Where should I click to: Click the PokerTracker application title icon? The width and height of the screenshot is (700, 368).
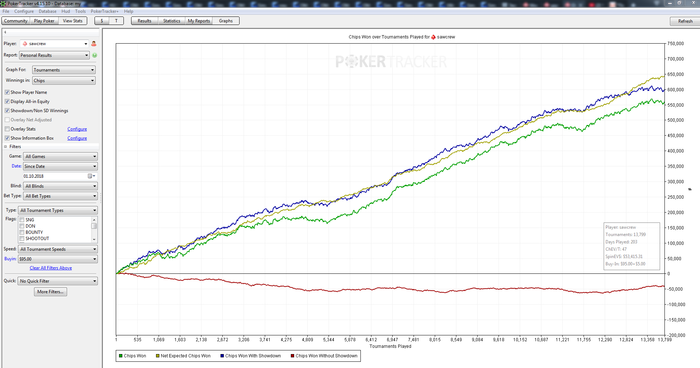(x=4, y=4)
